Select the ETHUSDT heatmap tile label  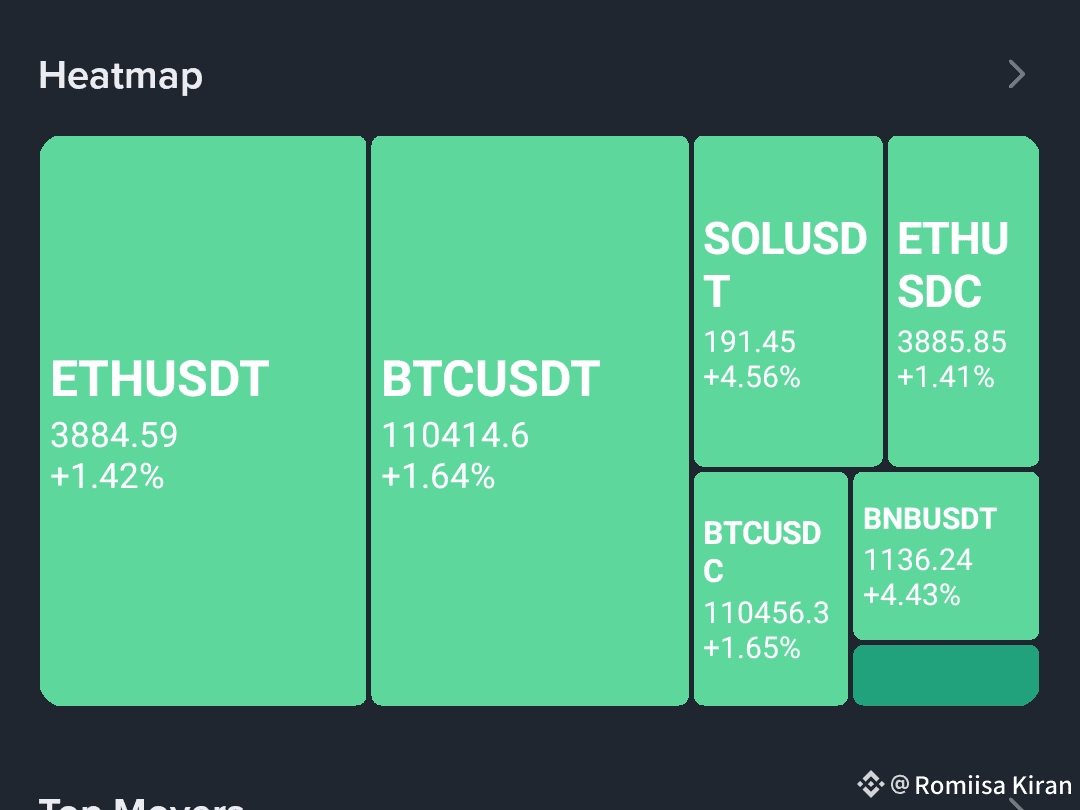pyautogui.click(x=159, y=379)
